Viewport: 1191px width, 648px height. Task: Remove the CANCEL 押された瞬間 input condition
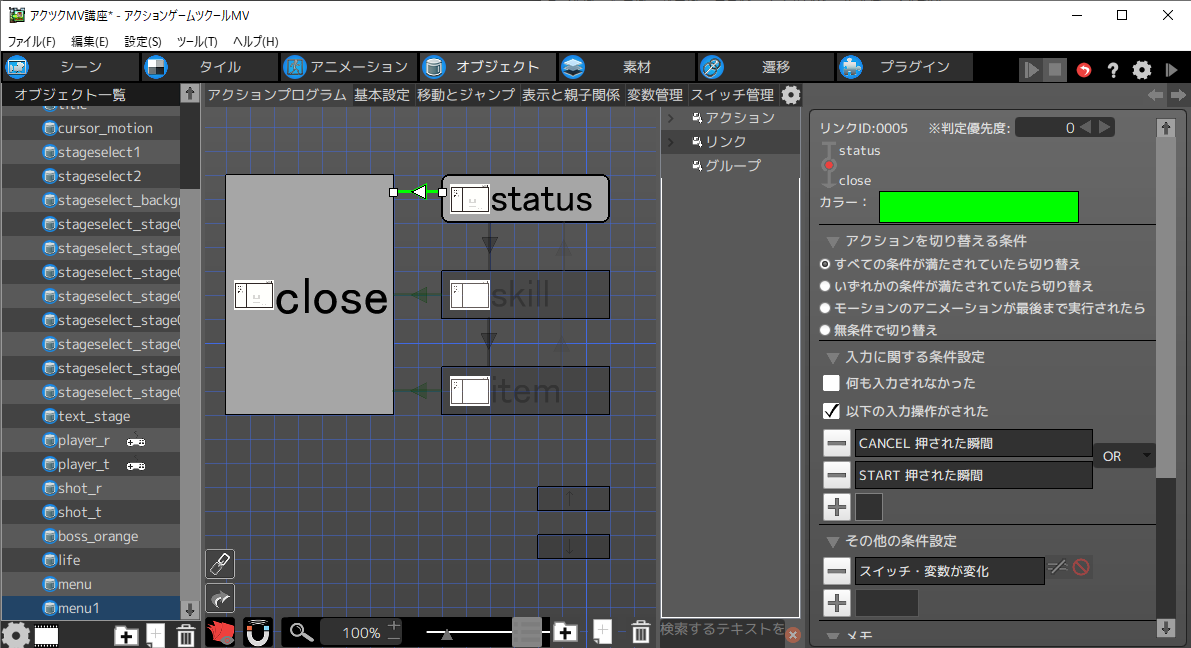pos(837,443)
